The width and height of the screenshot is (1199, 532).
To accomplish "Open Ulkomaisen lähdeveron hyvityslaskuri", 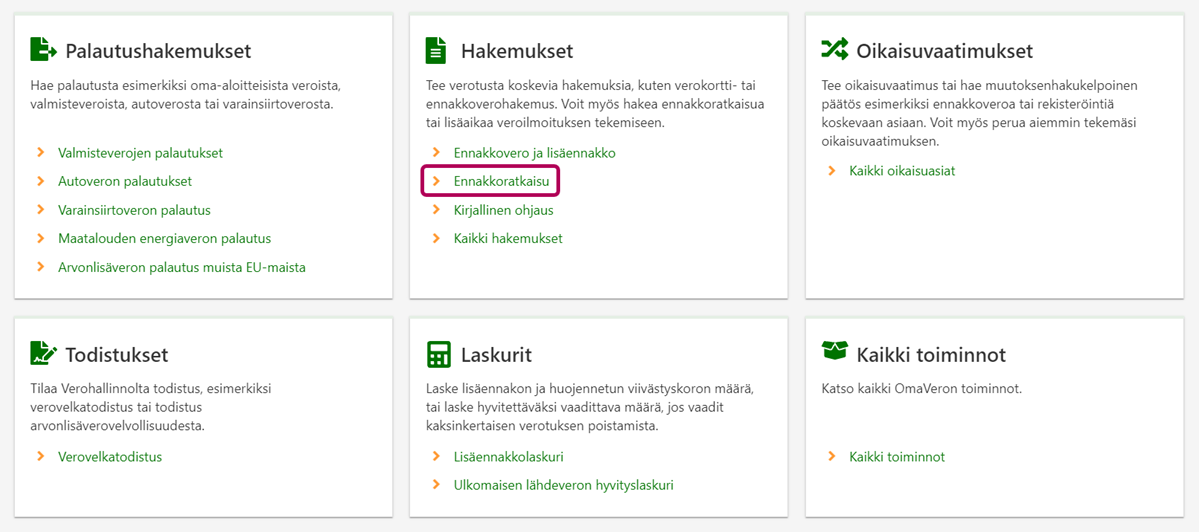I will 563,485.
